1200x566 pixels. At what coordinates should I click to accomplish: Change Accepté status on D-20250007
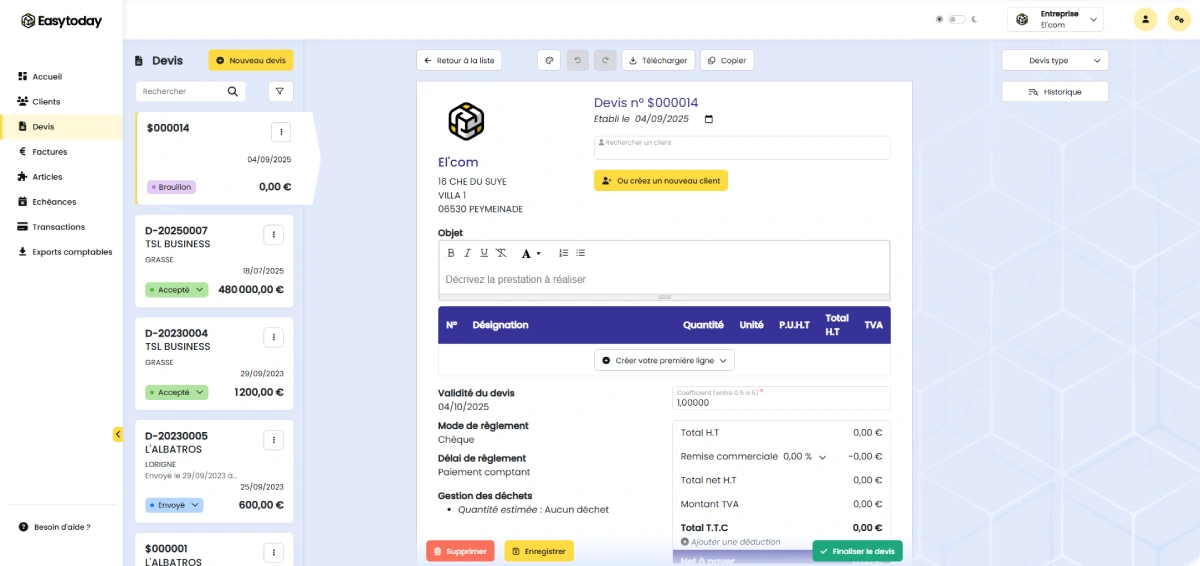(x=177, y=290)
